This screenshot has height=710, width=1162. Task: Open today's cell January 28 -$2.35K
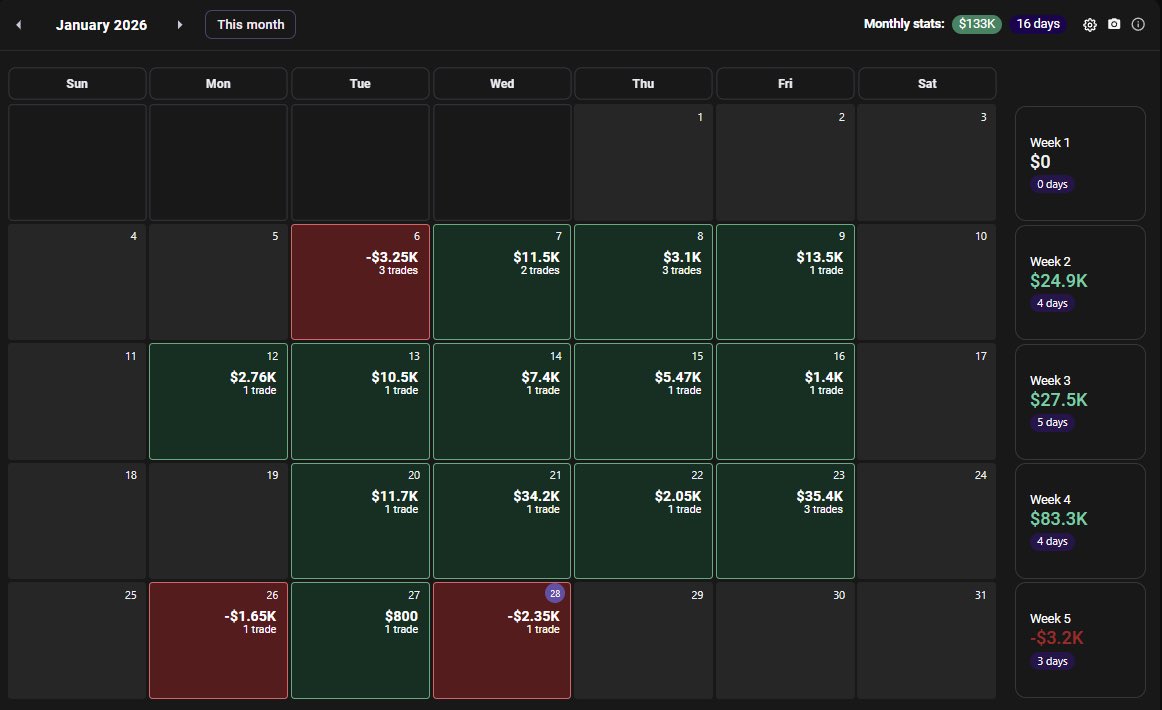[x=502, y=640]
